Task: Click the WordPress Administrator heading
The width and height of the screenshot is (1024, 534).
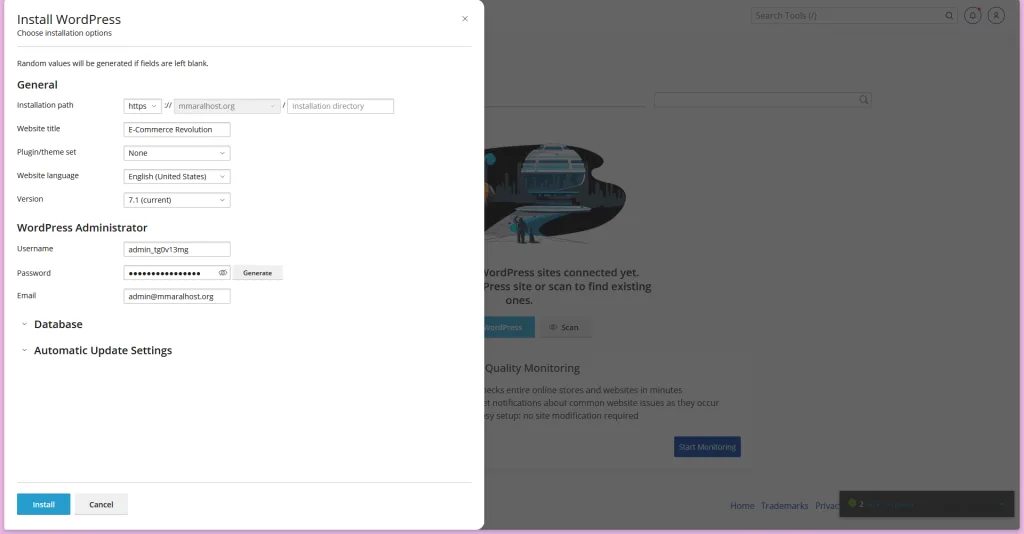Action: coord(82,228)
